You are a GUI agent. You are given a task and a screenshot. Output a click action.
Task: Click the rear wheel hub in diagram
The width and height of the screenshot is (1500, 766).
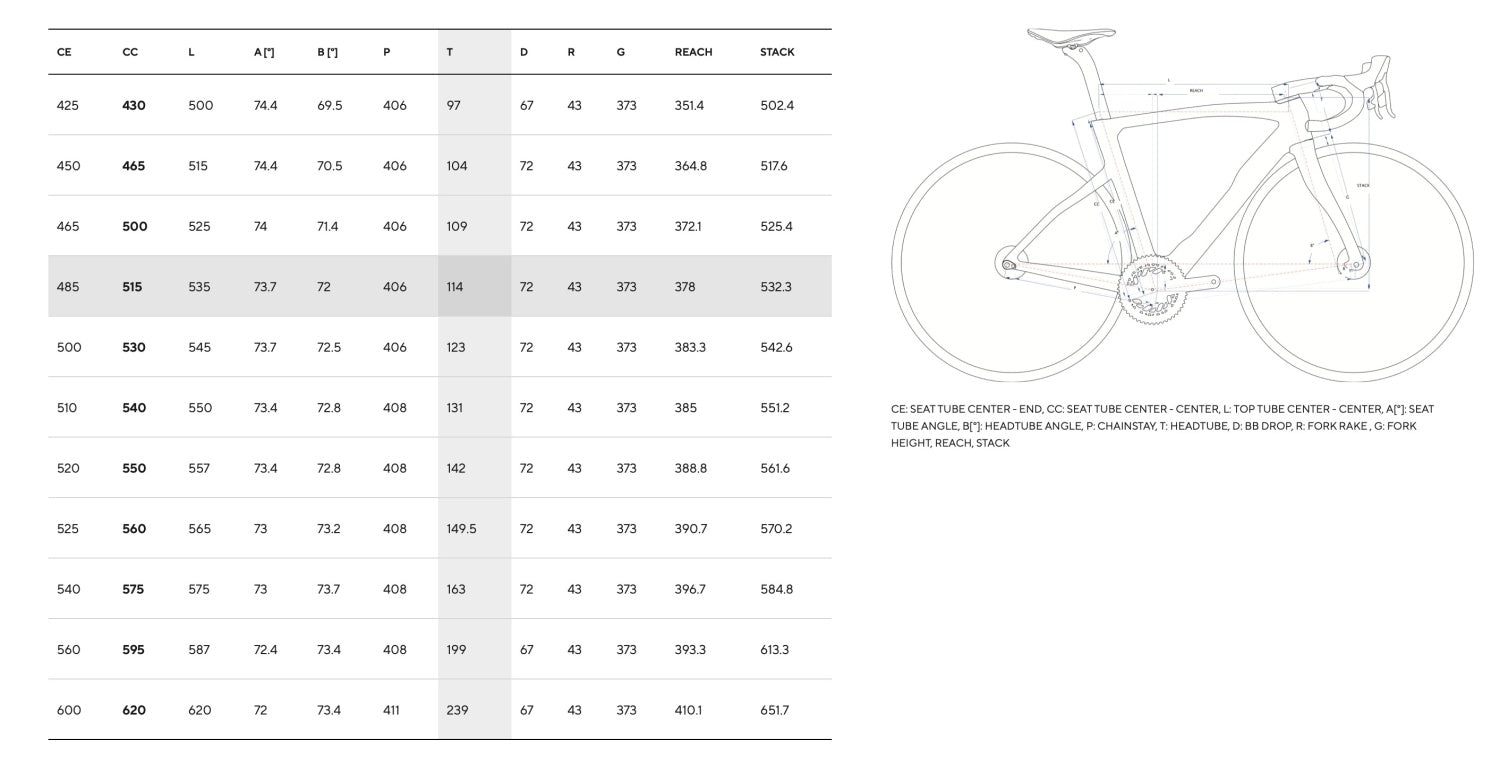pos(1009,264)
